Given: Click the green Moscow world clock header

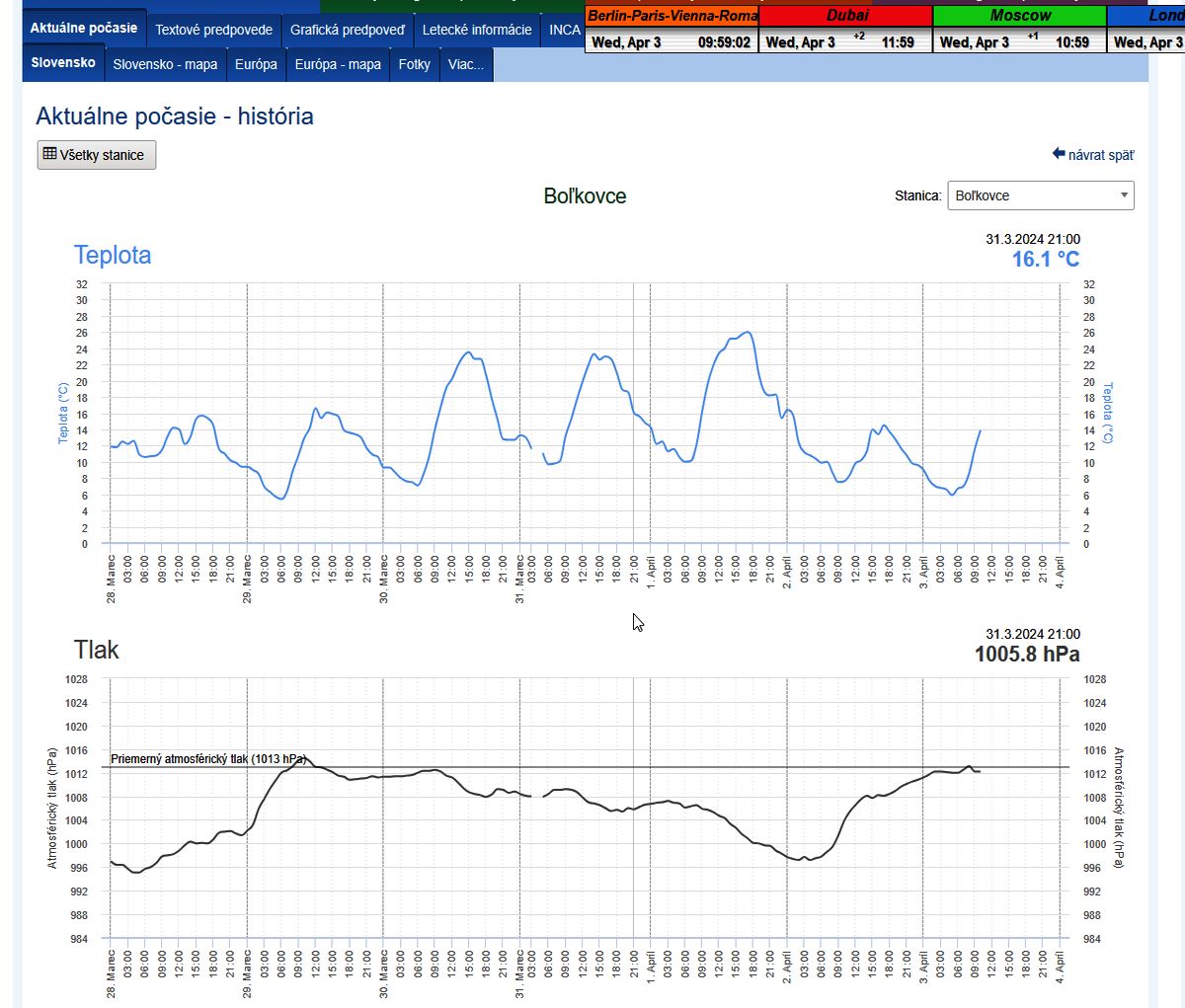Looking at the screenshot, I should click(x=1019, y=16).
